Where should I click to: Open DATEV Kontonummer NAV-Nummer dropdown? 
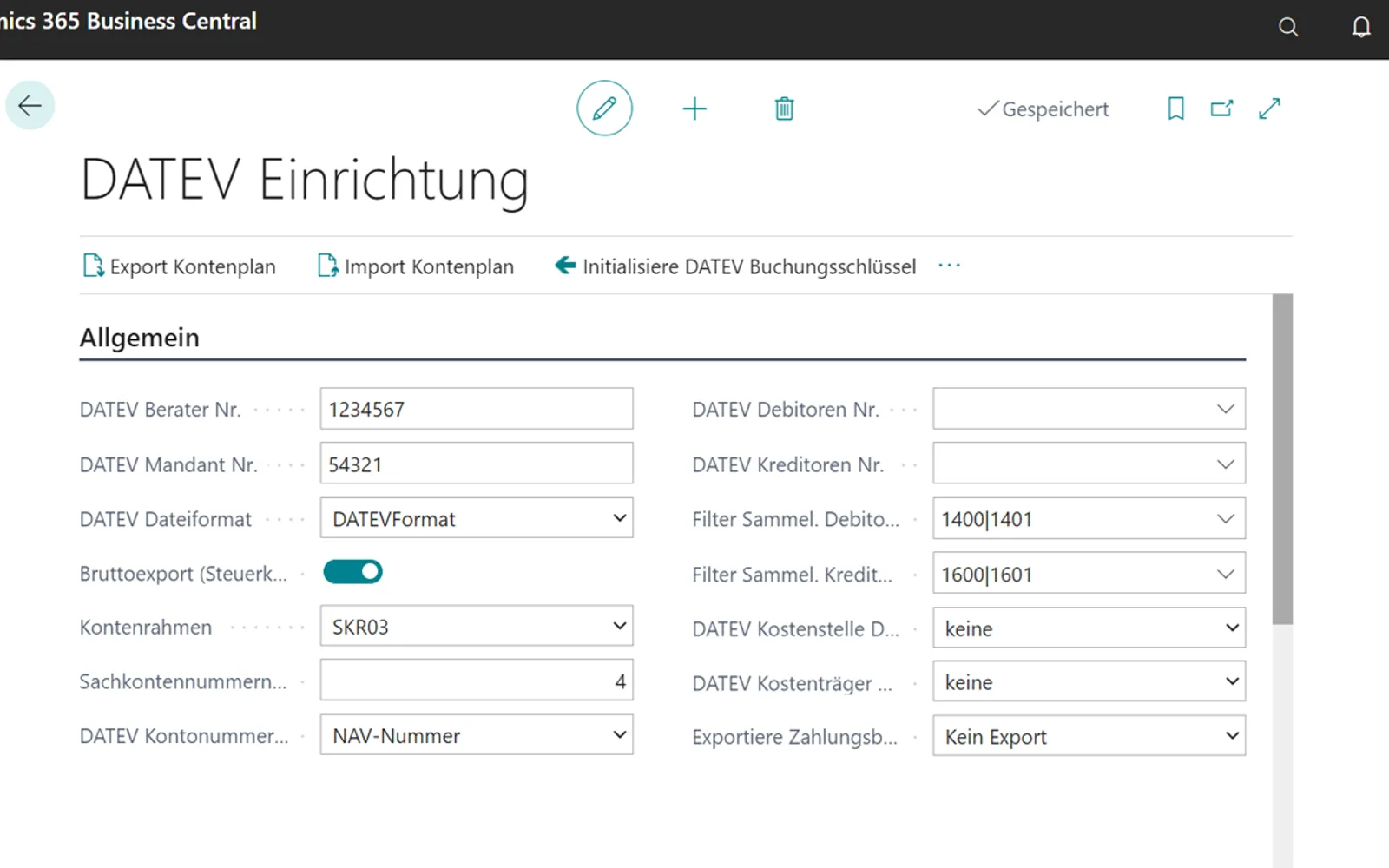point(477,735)
